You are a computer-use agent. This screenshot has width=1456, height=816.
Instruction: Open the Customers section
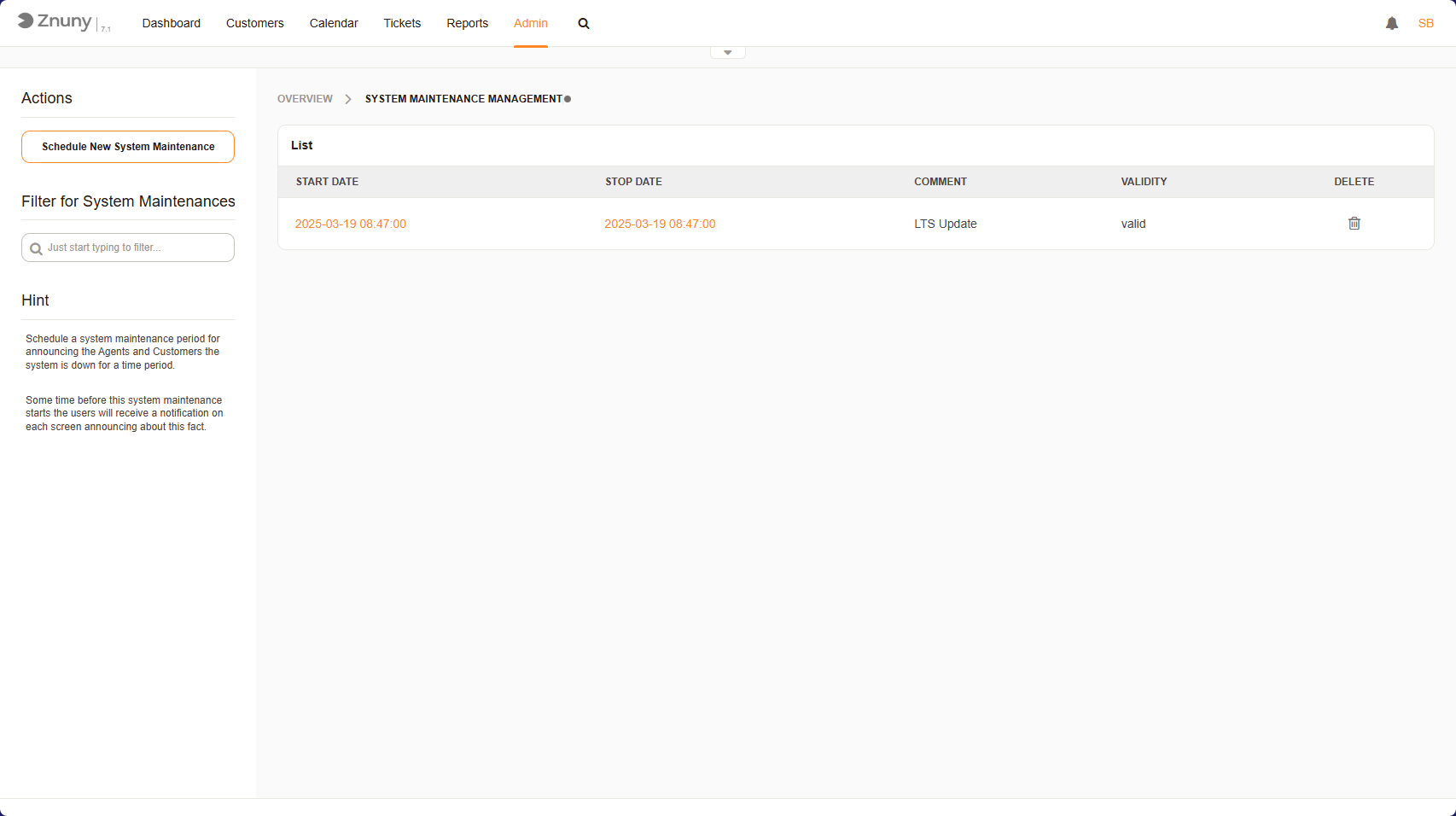tap(254, 23)
